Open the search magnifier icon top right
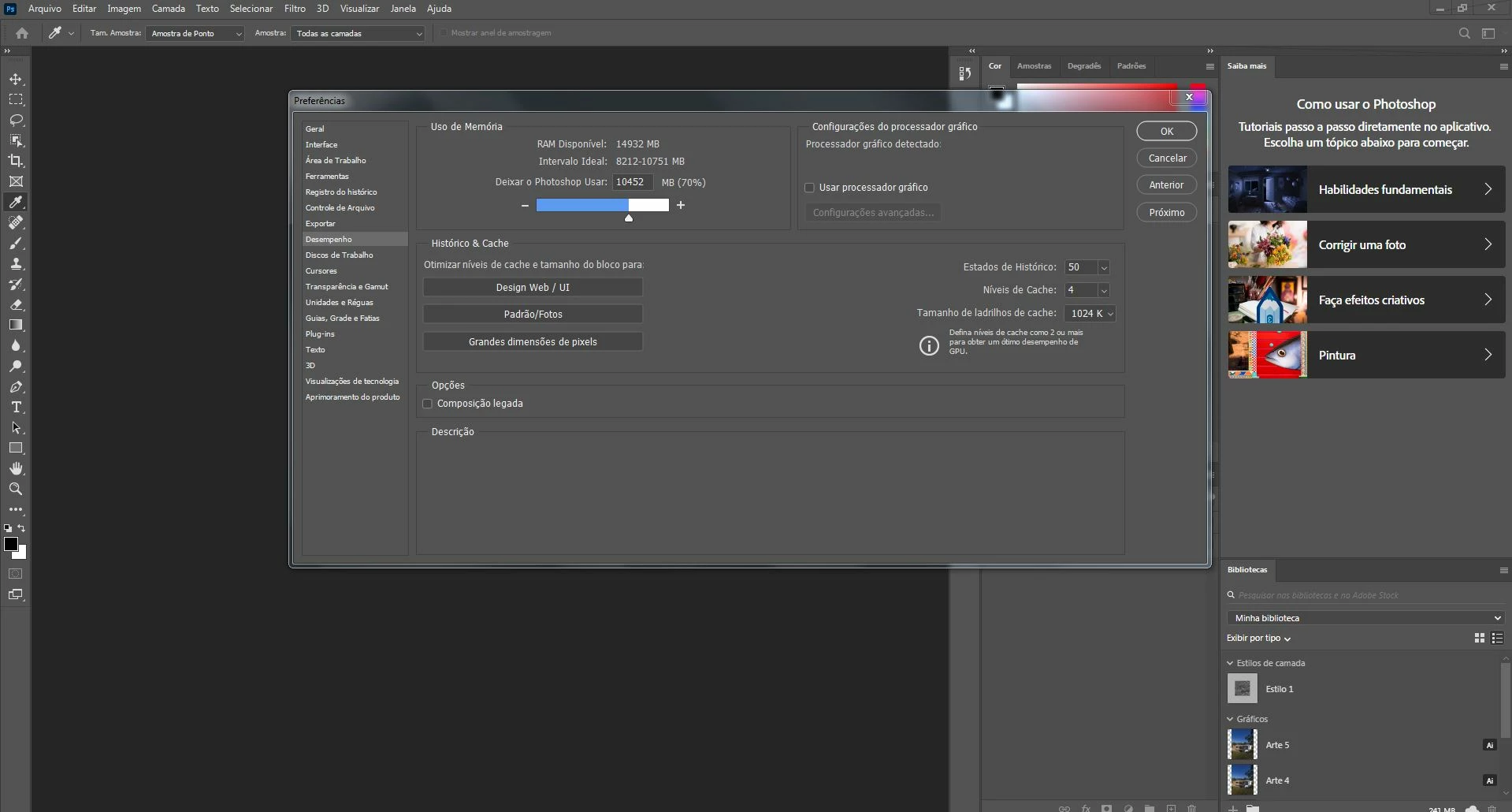The image size is (1512, 812). pyautogui.click(x=1464, y=33)
